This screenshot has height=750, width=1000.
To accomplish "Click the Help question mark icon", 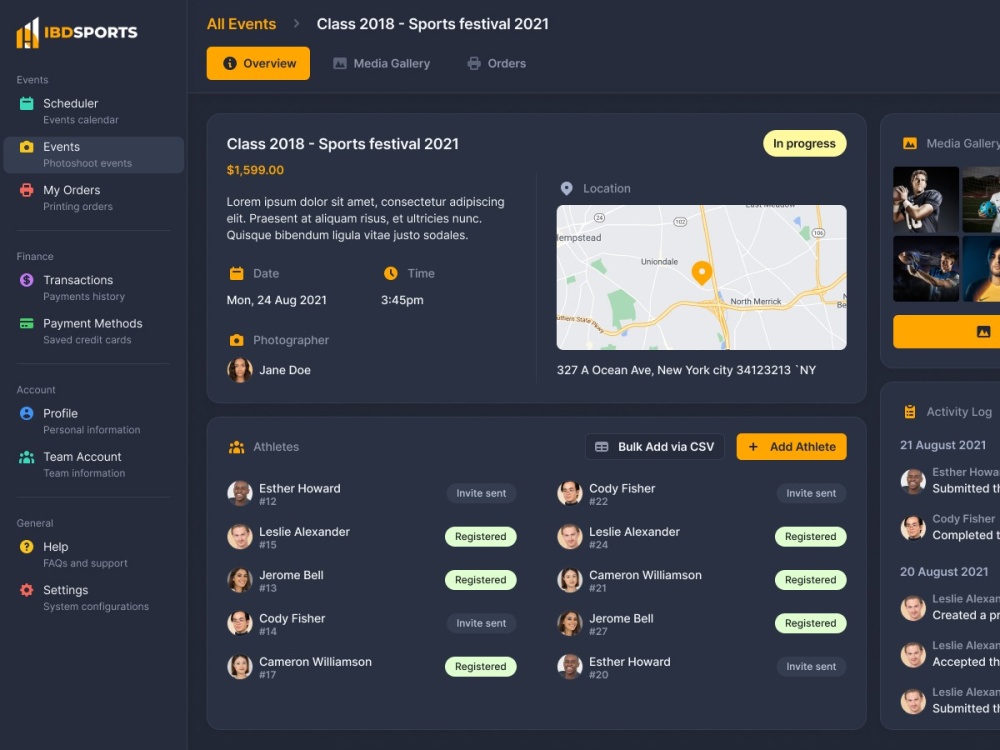I will click(27, 547).
